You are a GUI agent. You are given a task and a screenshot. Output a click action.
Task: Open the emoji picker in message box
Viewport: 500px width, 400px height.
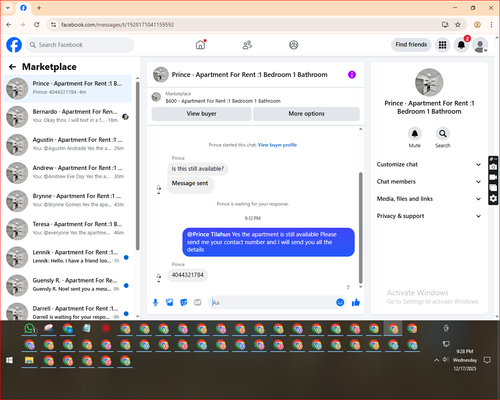[x=340, y=302]
